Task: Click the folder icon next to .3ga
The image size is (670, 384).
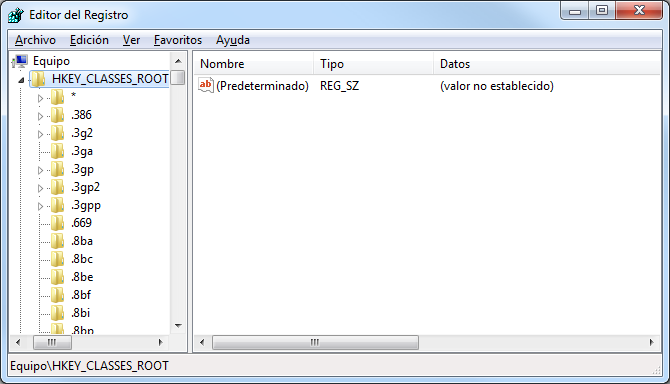Action: click(x=57, y=151)
